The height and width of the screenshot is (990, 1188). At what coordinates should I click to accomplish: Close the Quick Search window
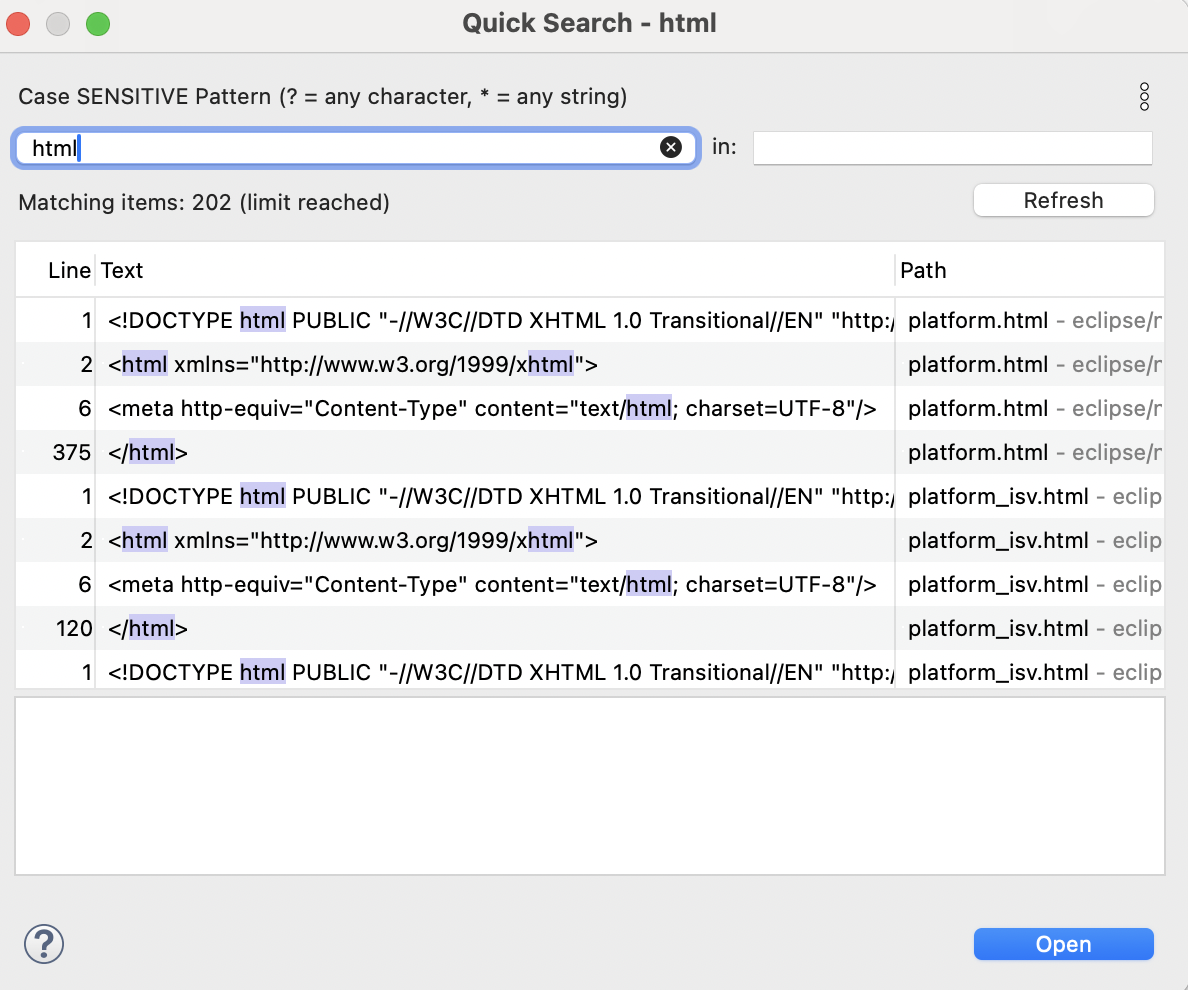[x=18, y=23]
